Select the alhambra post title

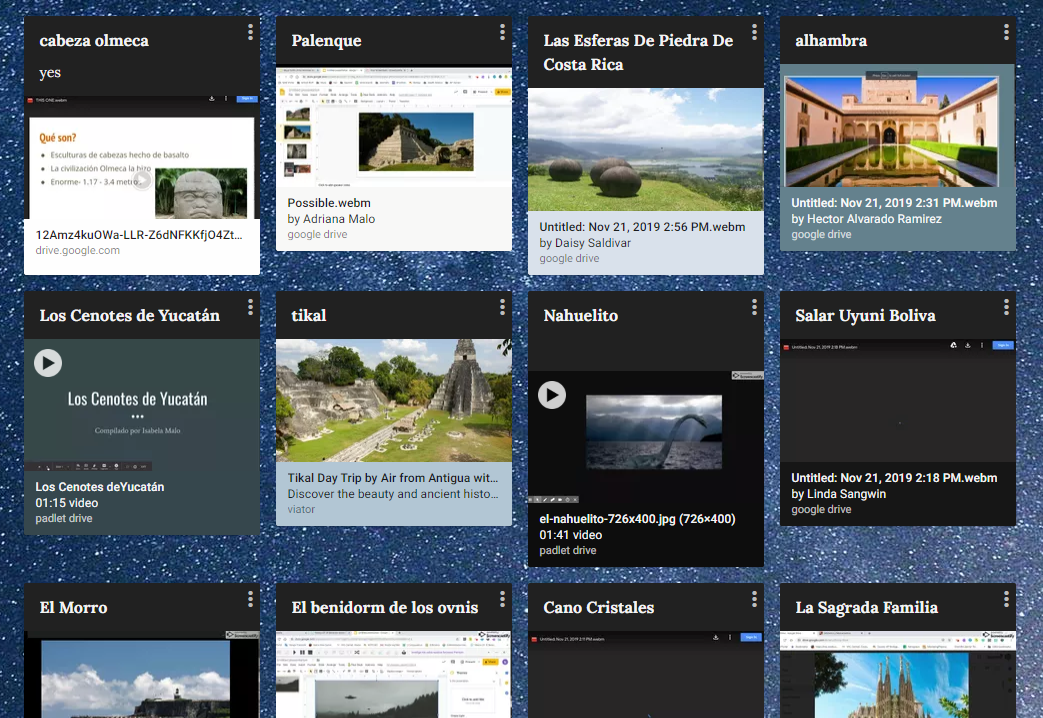click(831, 41)
